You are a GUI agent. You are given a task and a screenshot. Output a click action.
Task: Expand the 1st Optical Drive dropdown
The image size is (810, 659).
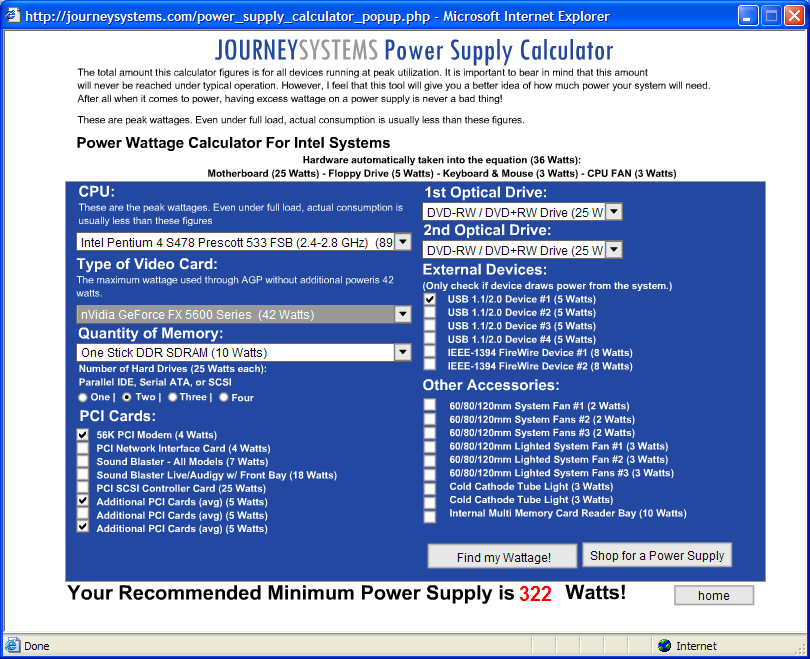pyautogui.click(x=614, y=212)
